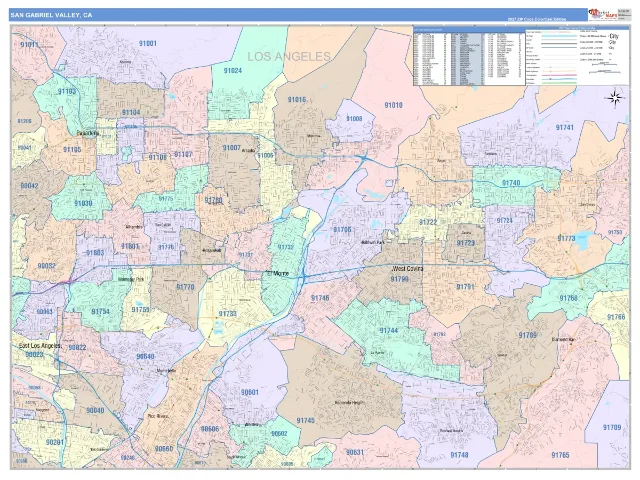Select ZIP code 91773 label
The image size is (640, 480).
click(567, 238)
